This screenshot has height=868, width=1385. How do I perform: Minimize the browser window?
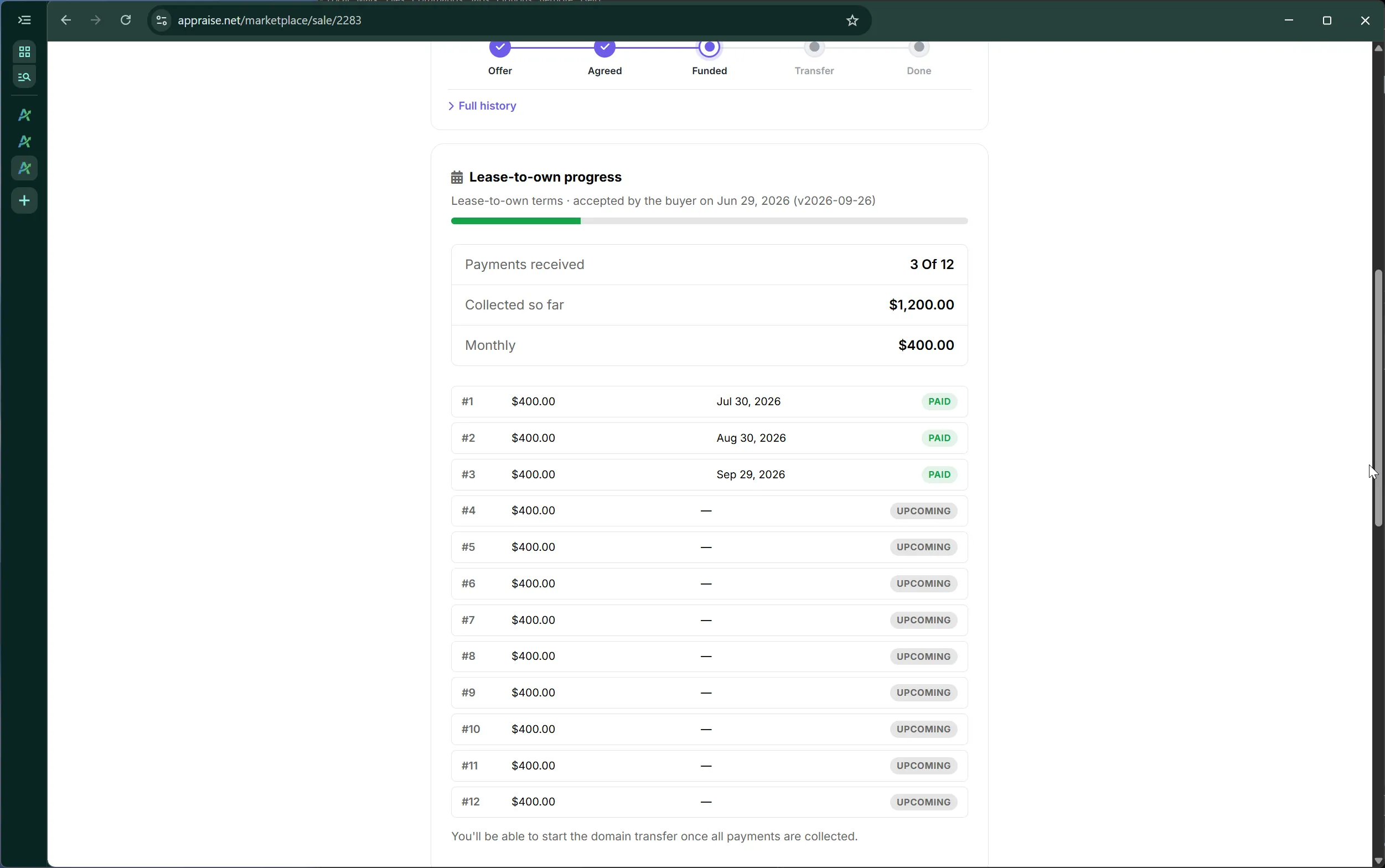tap(1289, 20)
